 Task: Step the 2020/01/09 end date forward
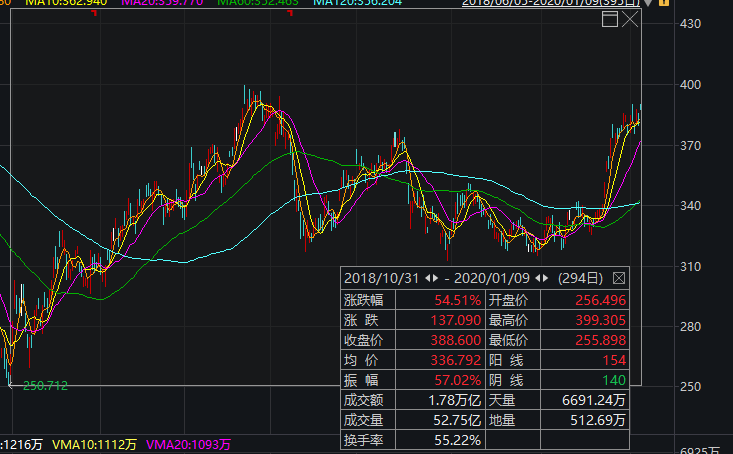tap(546, 278)
